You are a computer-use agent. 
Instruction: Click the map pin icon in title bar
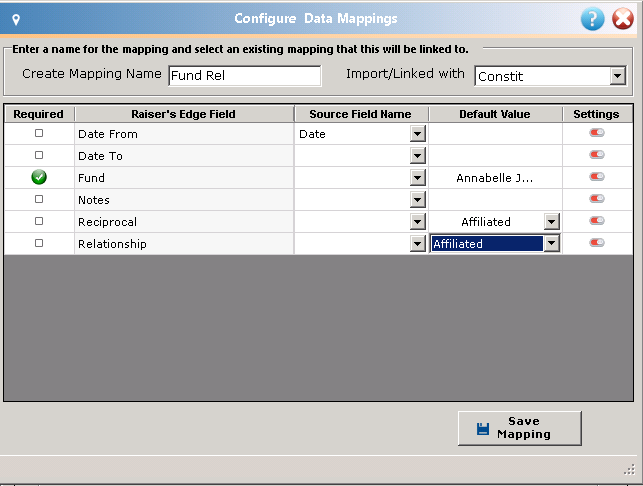click(16, 19)
